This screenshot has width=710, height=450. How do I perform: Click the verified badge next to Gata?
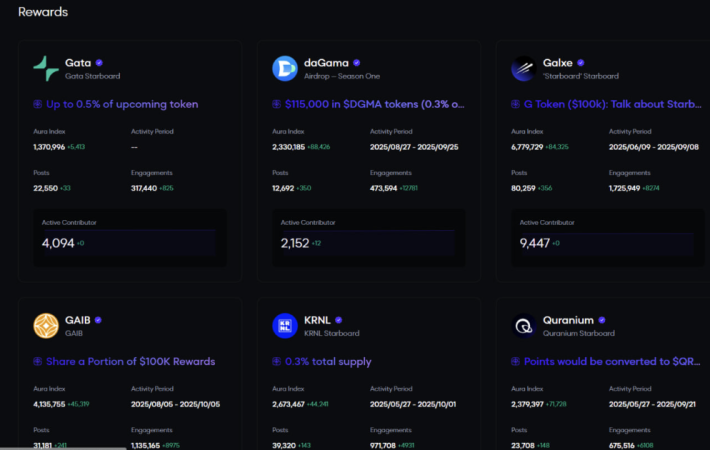(x=99, y=63)
